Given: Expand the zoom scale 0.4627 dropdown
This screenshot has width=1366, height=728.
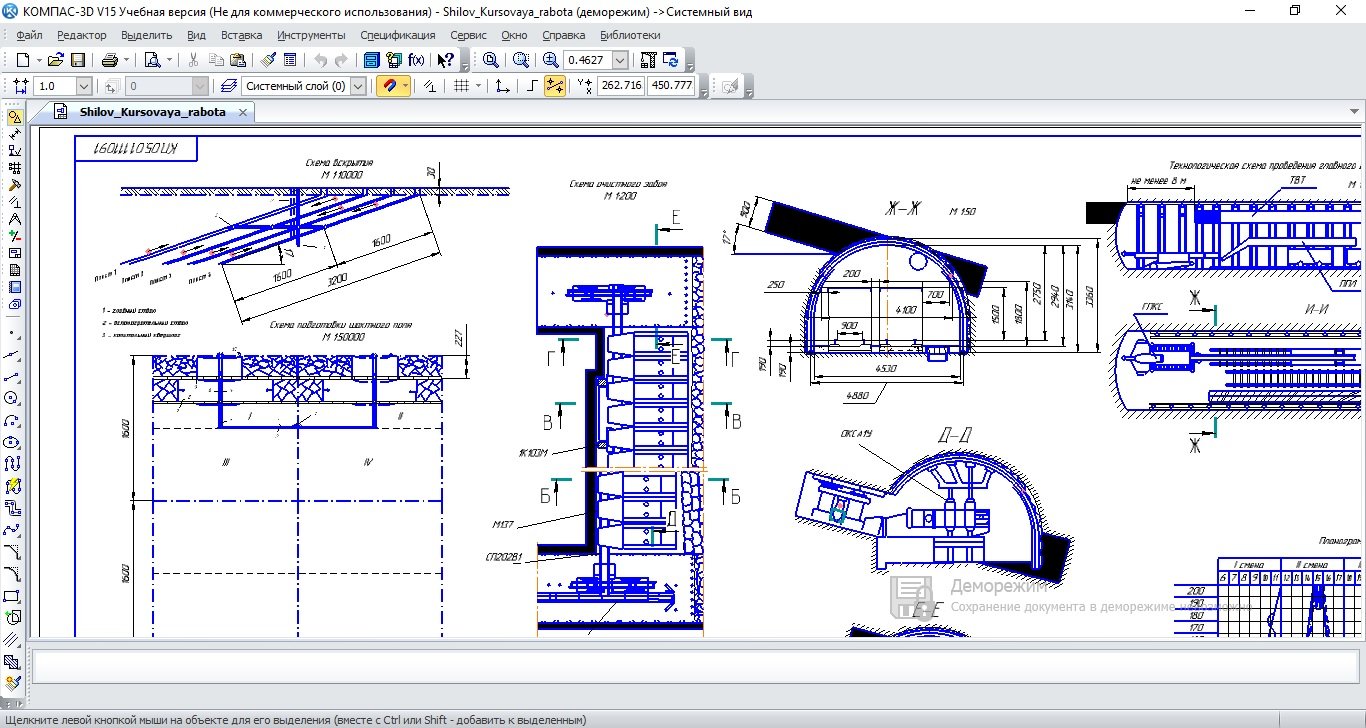Looking at the screenshot, I should (x=620, y=60).
